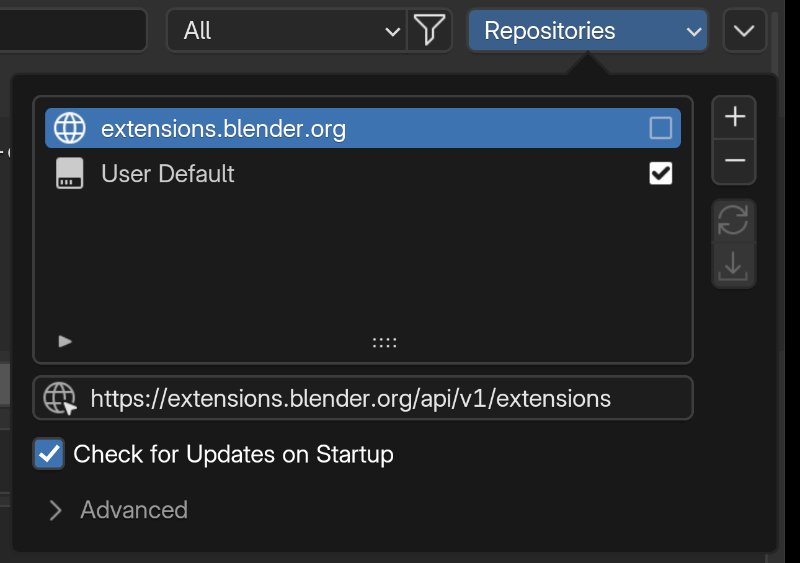This screenshot has width=800, height=563.
Task: Expand list filter options triangle
Action: pos(65,342)
